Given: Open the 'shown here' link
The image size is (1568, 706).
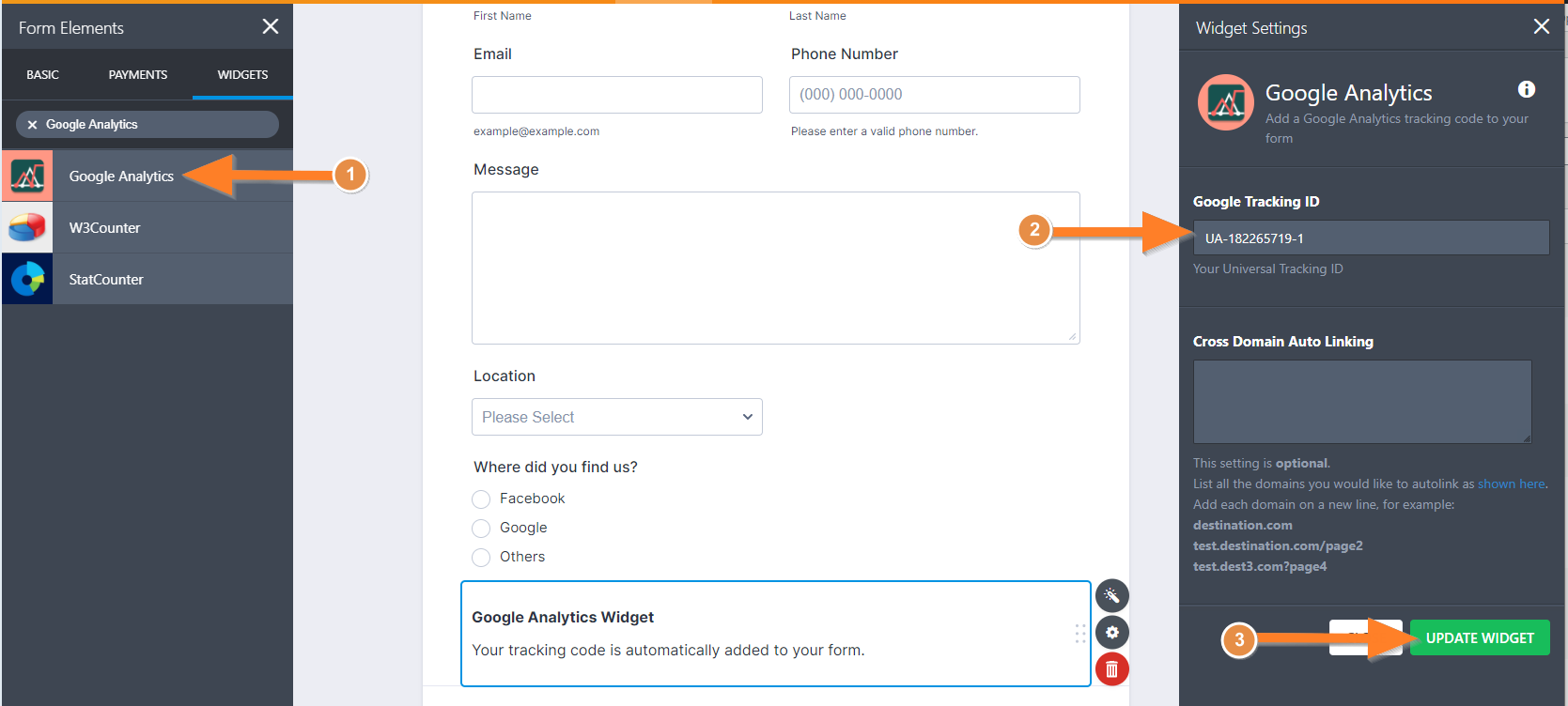Looking at the screenshot, I should [x=1511, y=484].
